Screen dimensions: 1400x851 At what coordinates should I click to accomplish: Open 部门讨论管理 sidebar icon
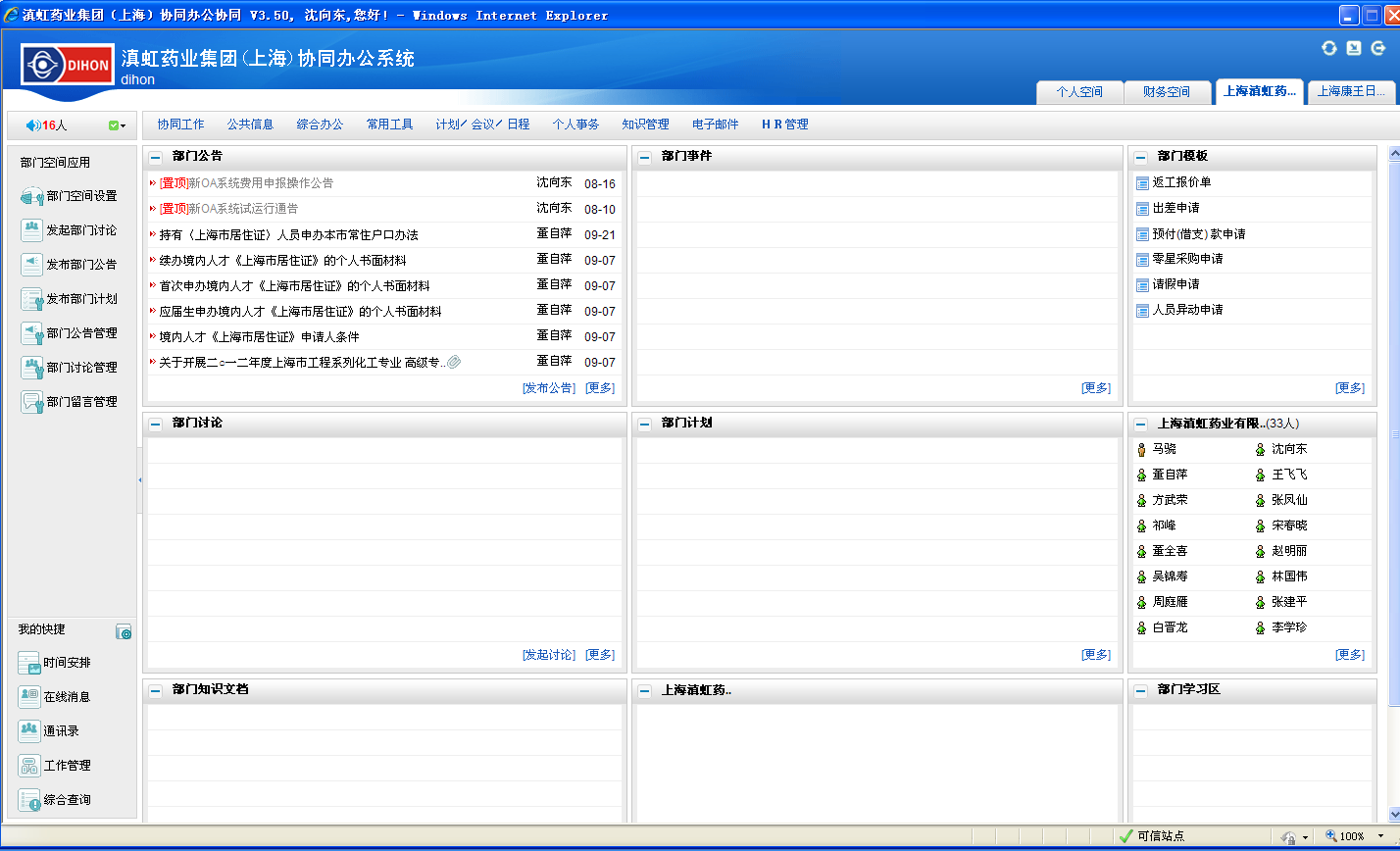[31, 368]
